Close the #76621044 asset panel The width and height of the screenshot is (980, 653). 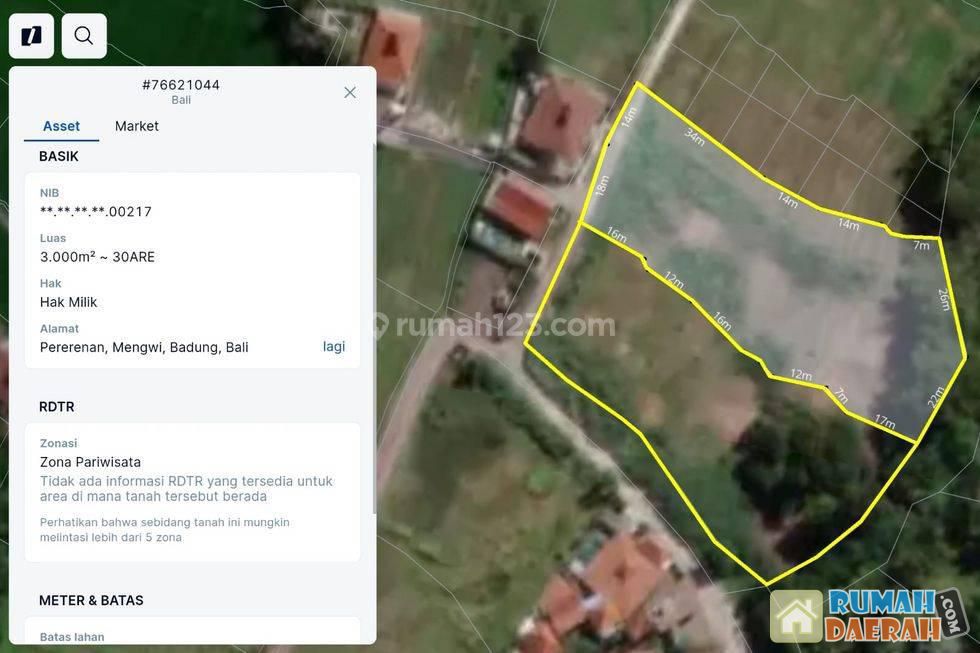click(350, 92)
